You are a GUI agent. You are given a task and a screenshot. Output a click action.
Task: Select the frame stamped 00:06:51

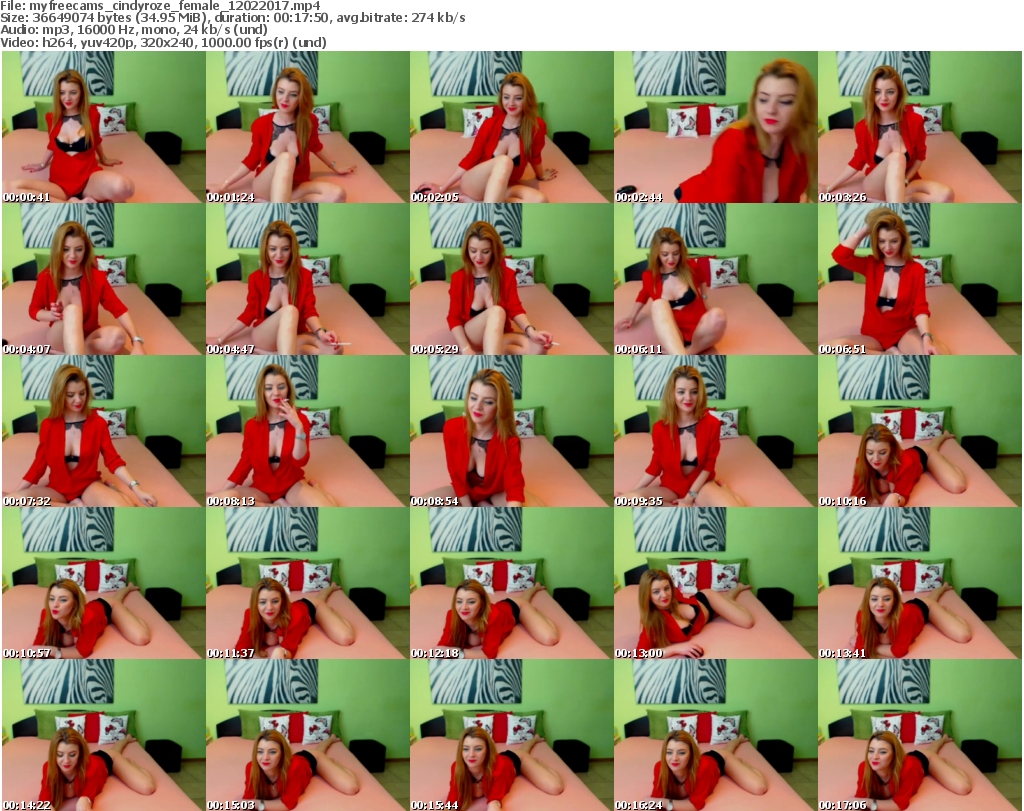(920, 279)
